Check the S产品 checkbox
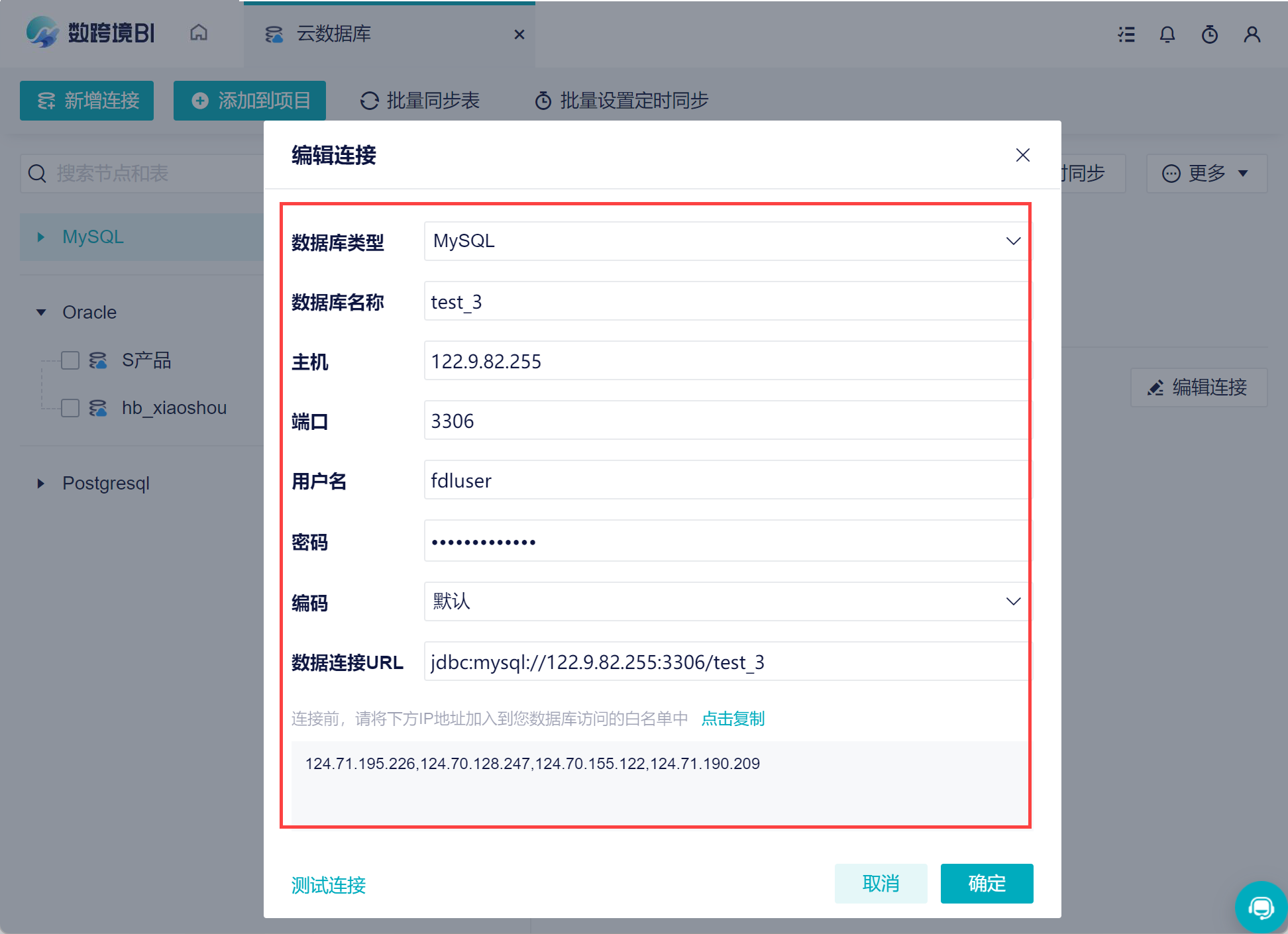 [x=70, y=360]
